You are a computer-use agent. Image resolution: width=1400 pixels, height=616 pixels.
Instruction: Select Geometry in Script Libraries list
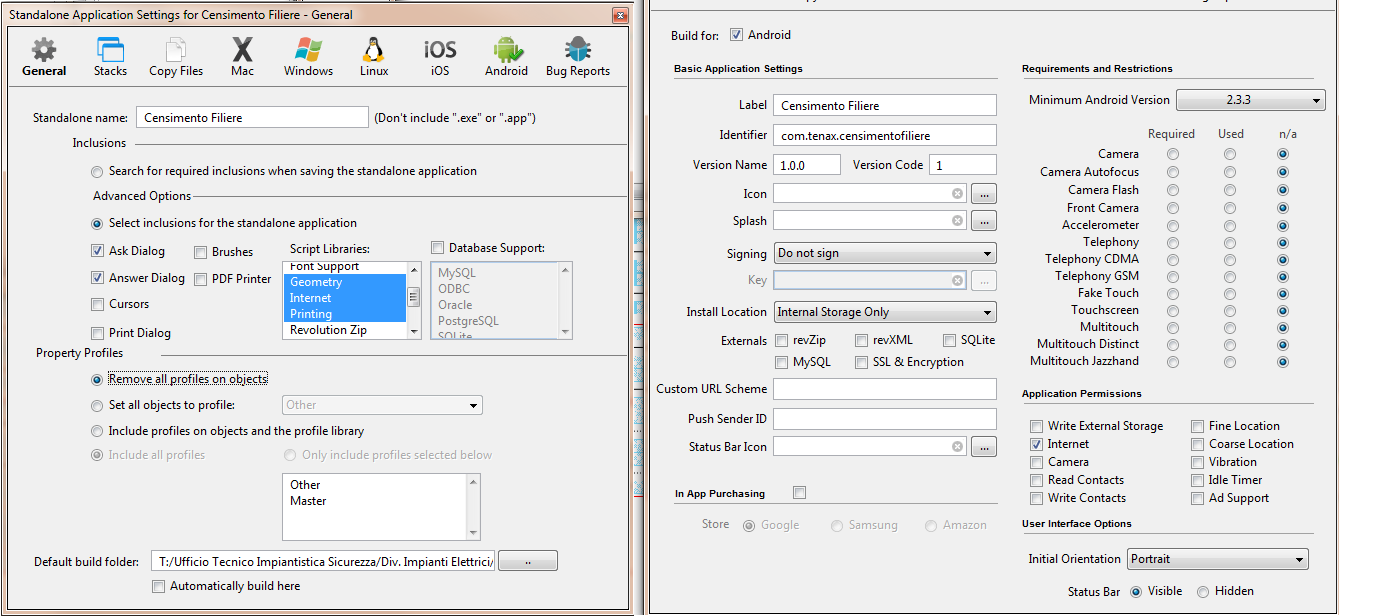[x=345, y=282]
